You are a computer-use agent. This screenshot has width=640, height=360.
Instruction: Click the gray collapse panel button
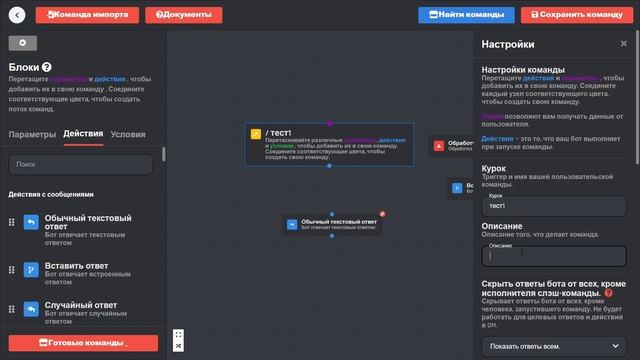(23, 43)
